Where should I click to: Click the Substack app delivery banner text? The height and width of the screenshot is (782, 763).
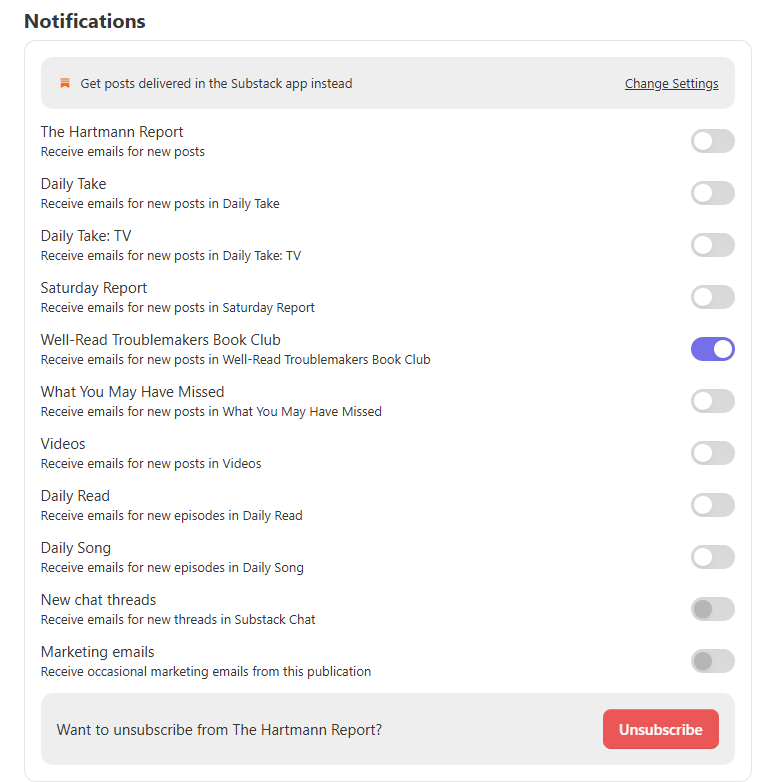pos(216,83)
